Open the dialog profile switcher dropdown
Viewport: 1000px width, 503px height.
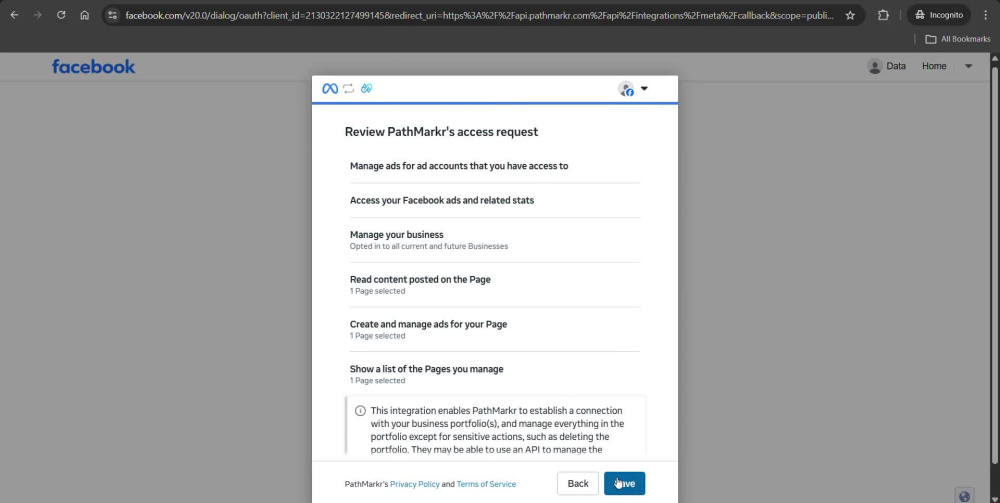(633, 89)
